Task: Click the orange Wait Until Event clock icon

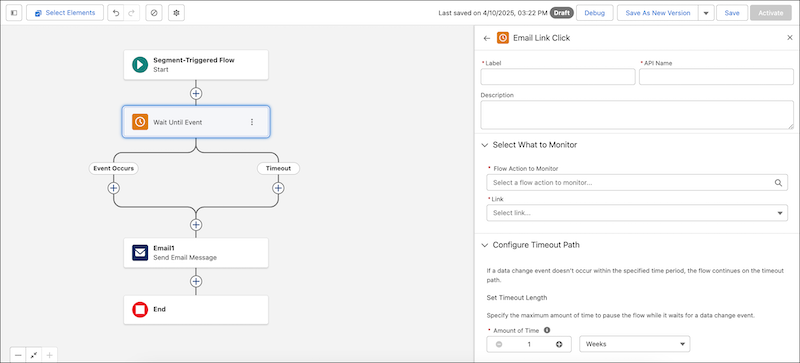Action: click(140, 122)
